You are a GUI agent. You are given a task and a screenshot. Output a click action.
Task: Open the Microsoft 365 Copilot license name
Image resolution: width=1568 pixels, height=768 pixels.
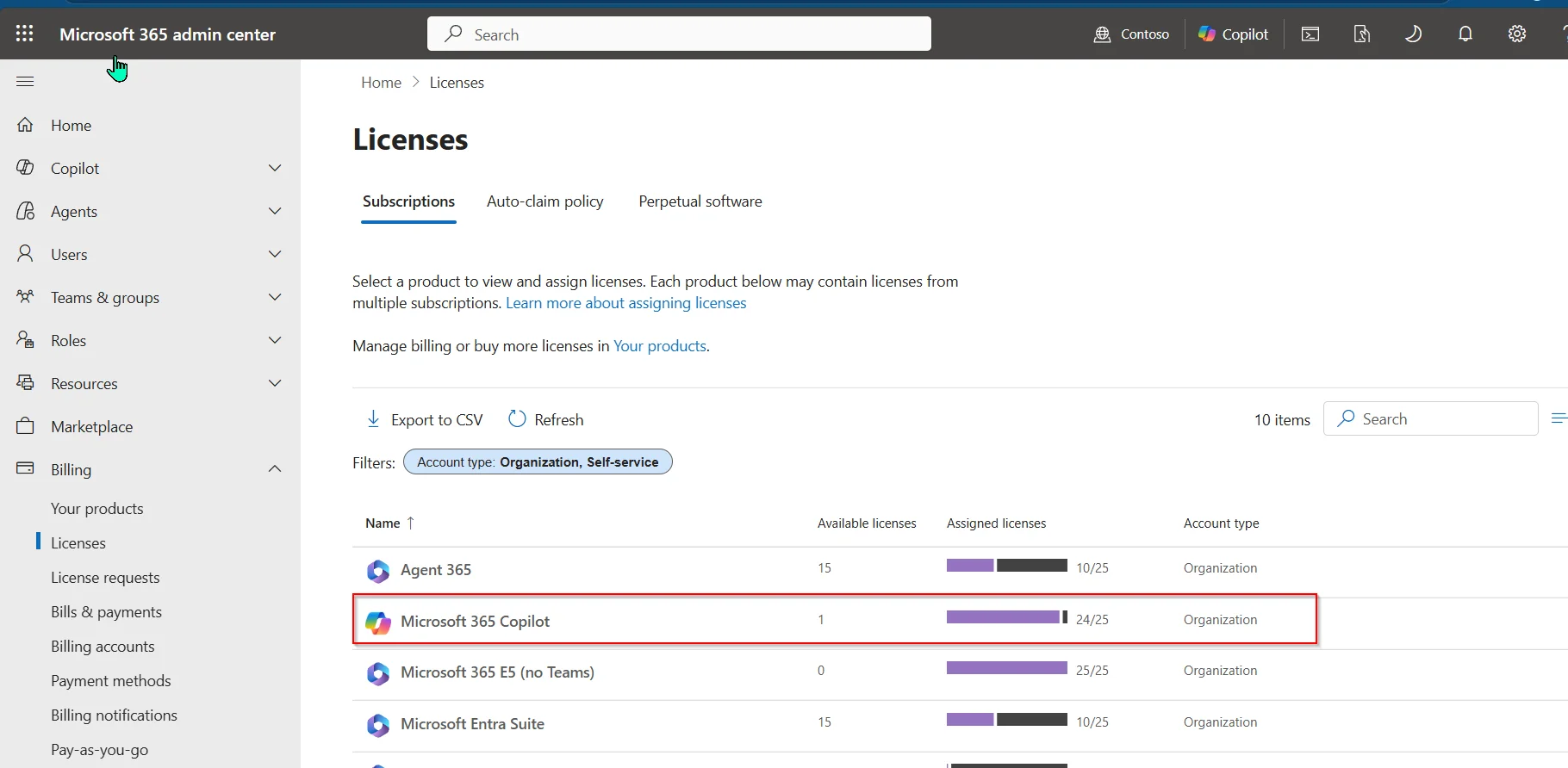click(475, 622)
